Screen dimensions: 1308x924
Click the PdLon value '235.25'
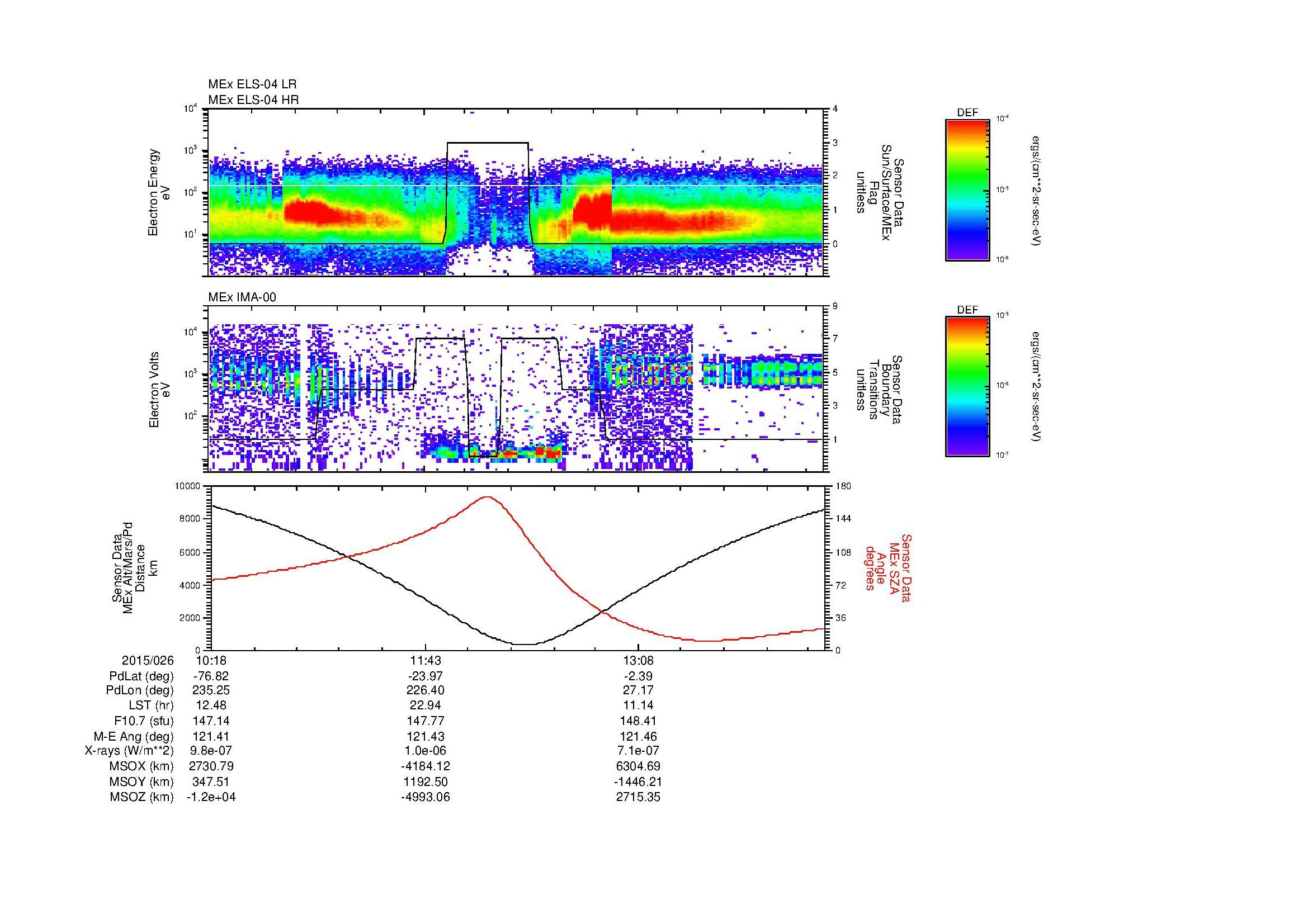point(211,690)
